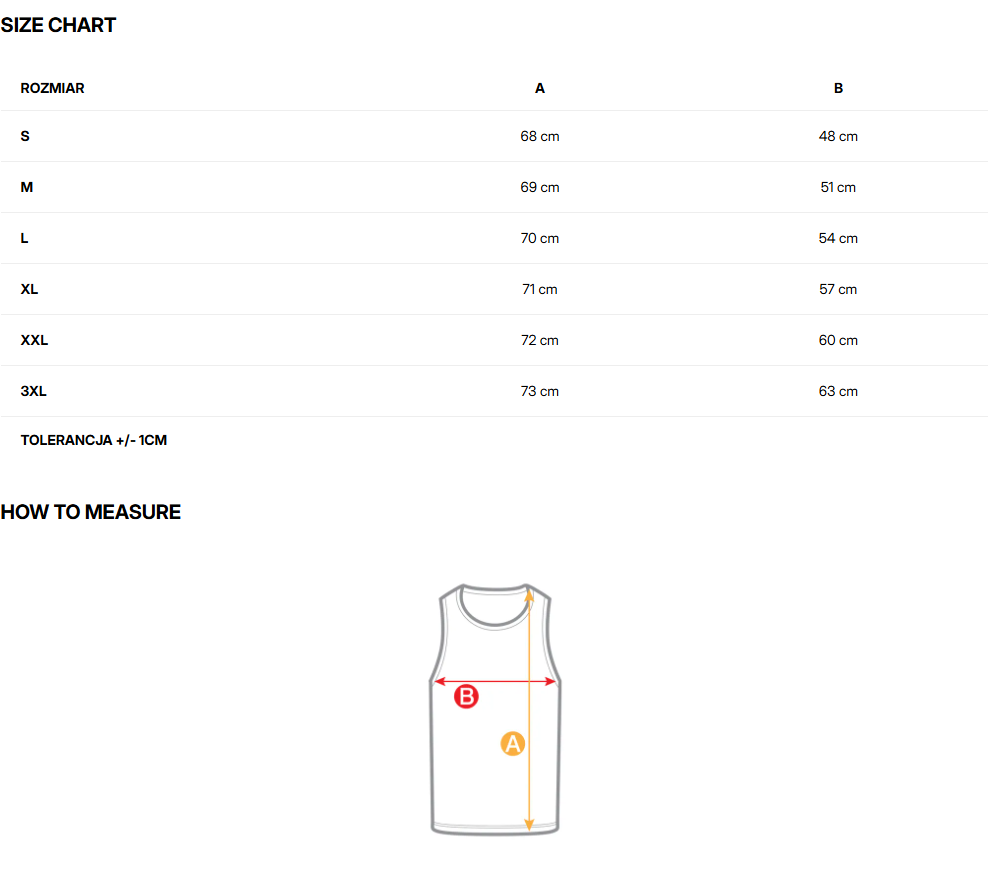Screen dimensions: 992x869
Task: Click the column A header
Action: (x=540, y=89)
